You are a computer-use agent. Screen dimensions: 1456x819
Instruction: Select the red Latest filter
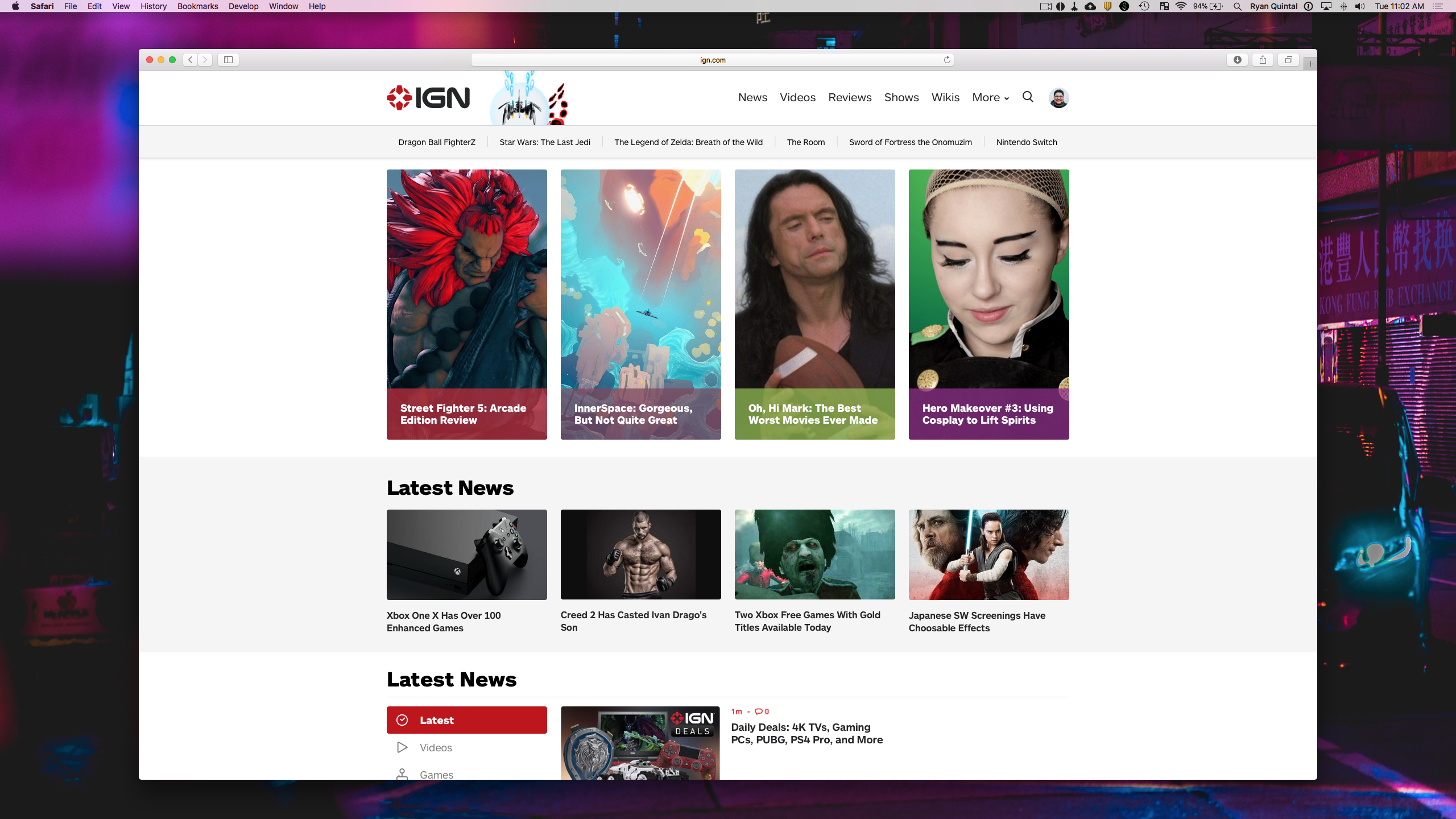pyautogui.click(x=466, y=719)
